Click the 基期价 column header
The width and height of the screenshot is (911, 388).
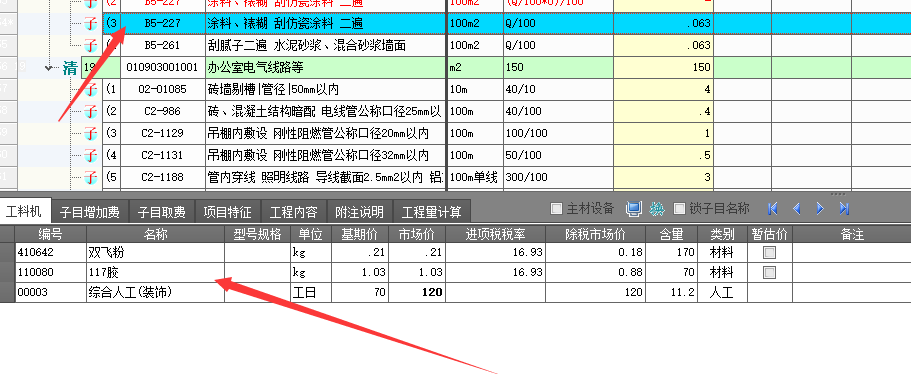(x=360, y=234)
